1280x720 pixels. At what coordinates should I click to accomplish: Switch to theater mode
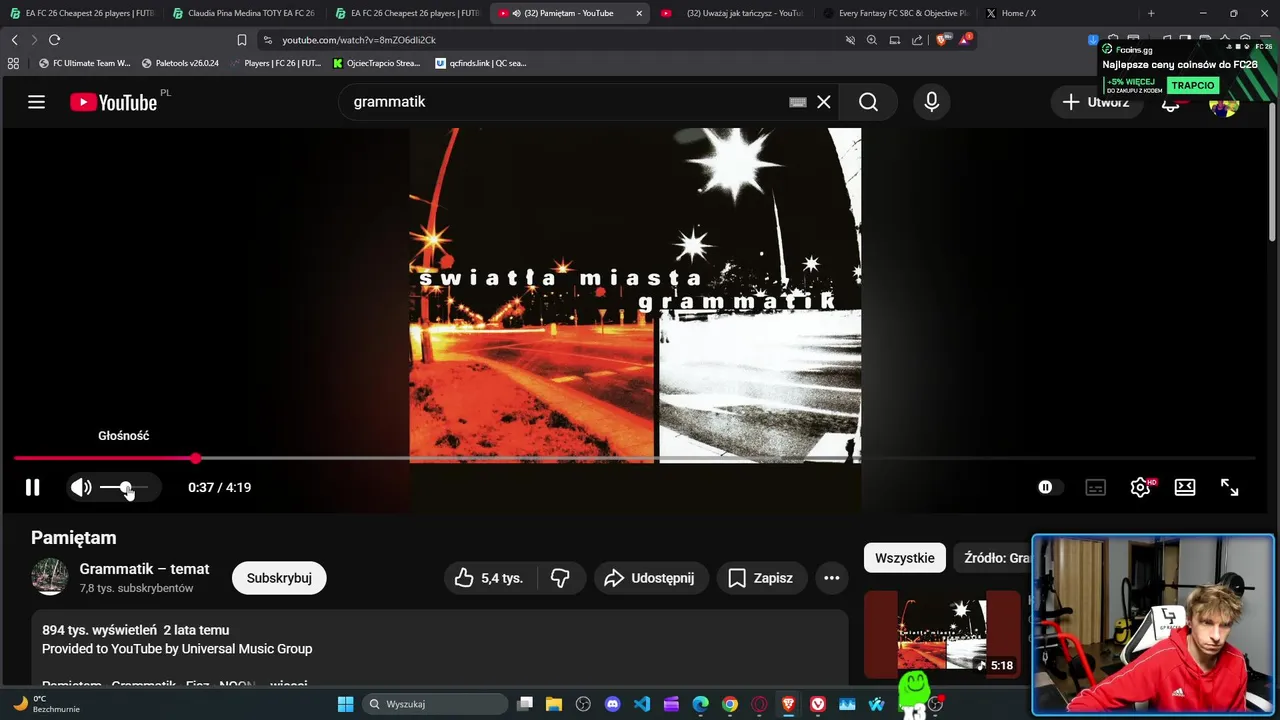point(1185,487)
